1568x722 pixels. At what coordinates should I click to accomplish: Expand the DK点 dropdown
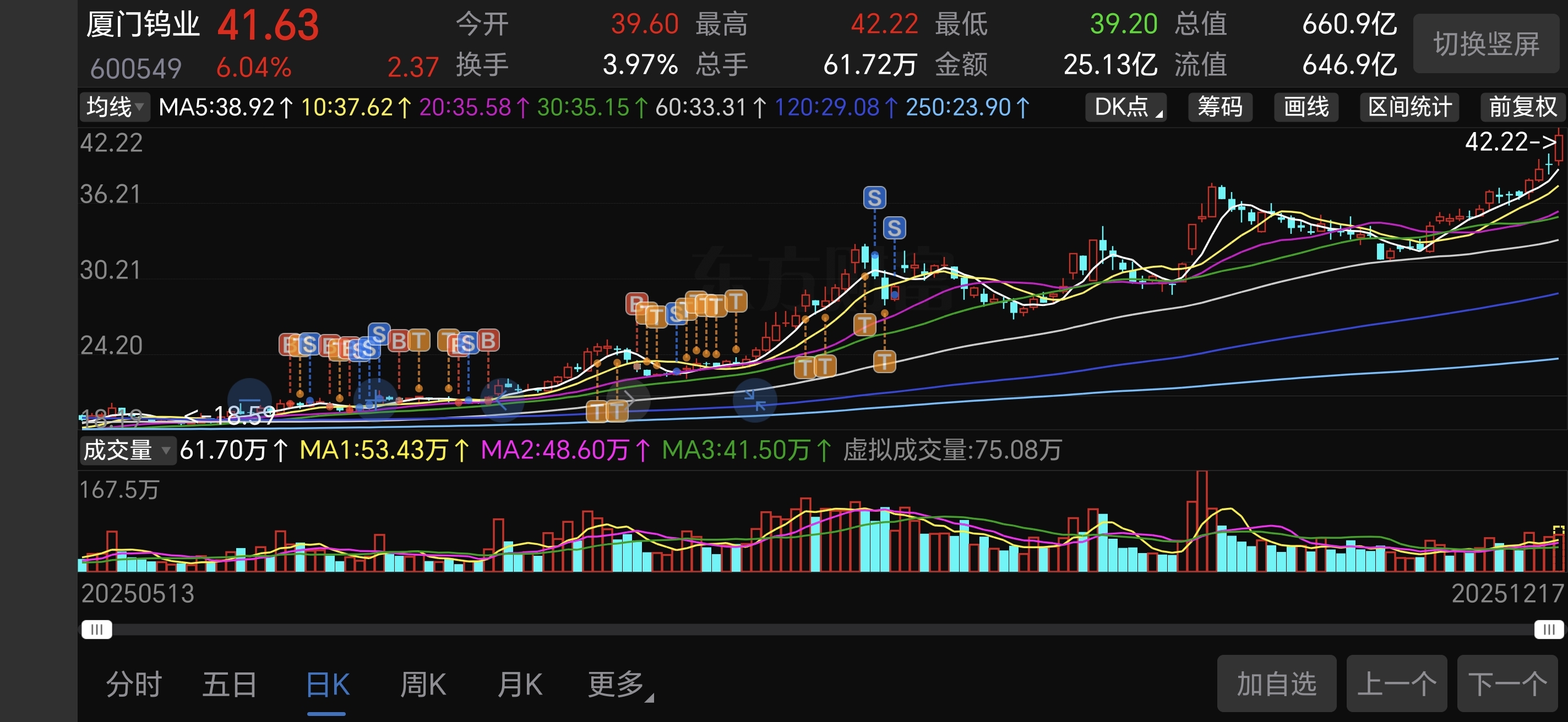pyautogui.click(x=1125, y=107)
